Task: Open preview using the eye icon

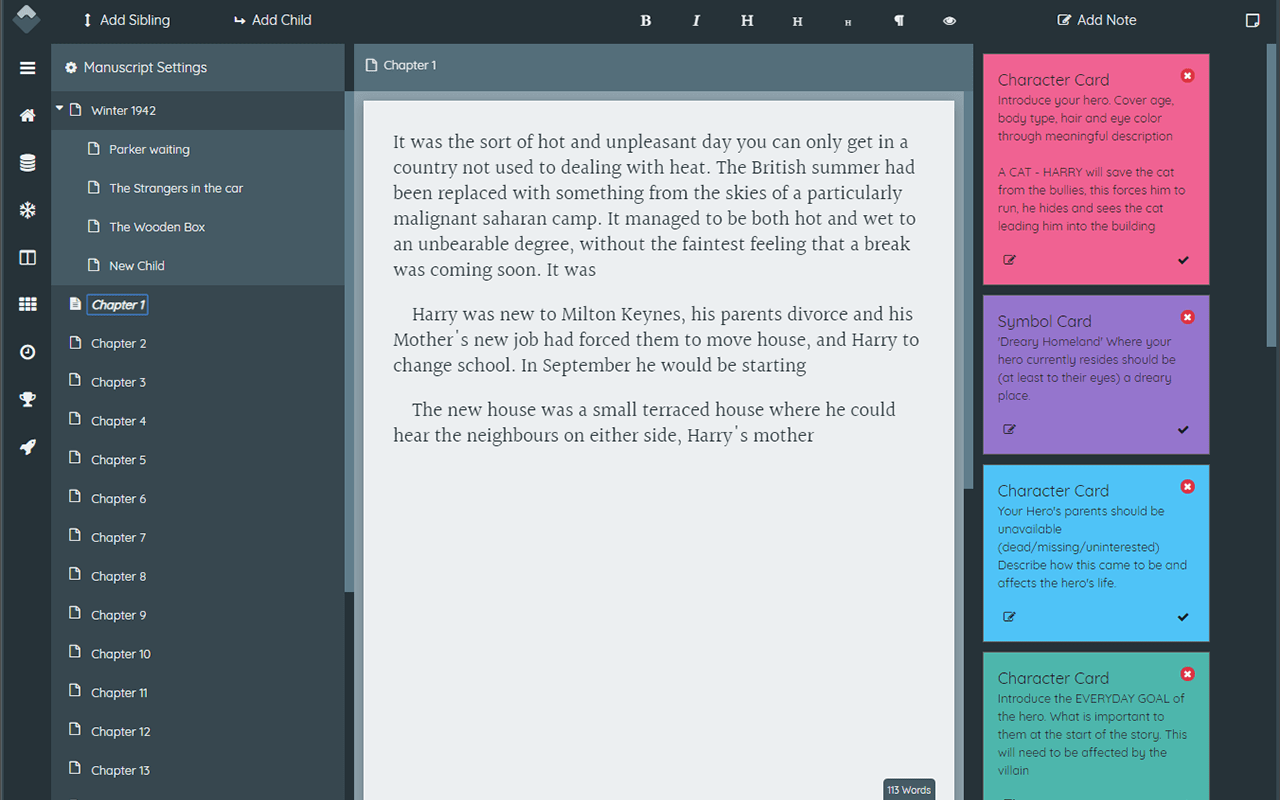Action: (x=948, y=20)
